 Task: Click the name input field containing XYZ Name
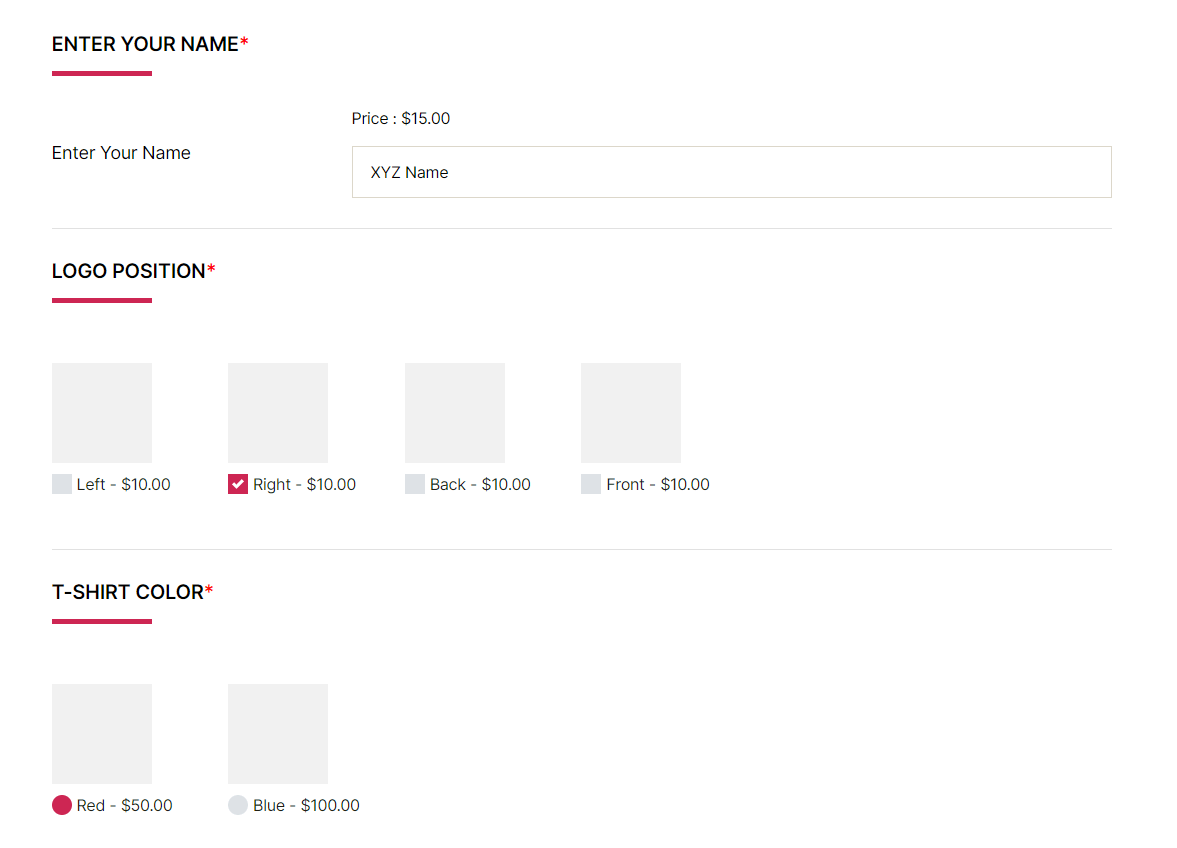[731, 172]
